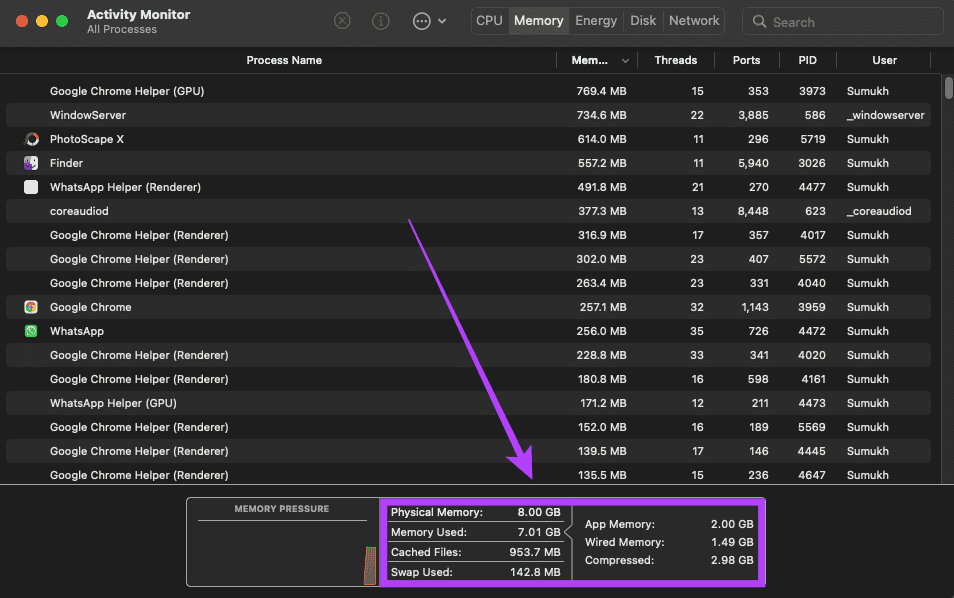Click the Google Chrome app icon
The height and width of the screenshot is (598, 954).
point(31,307)
